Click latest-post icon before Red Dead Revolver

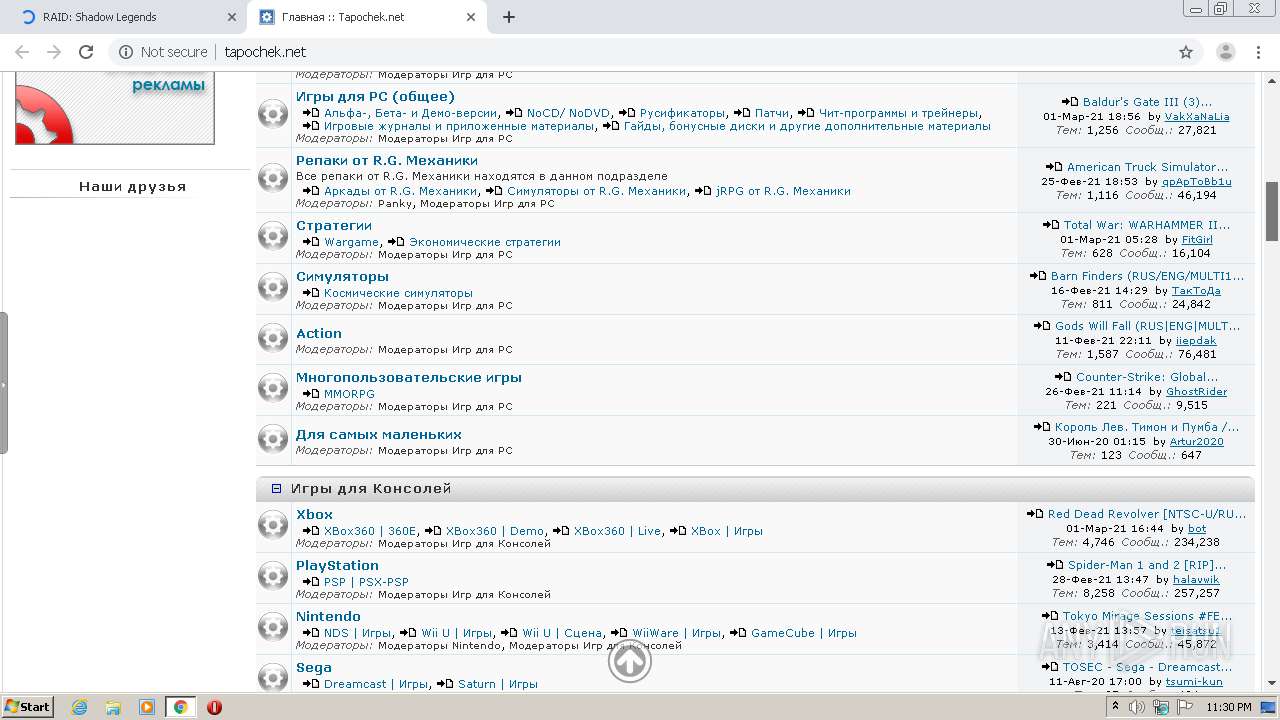(x=1035, y=514)
